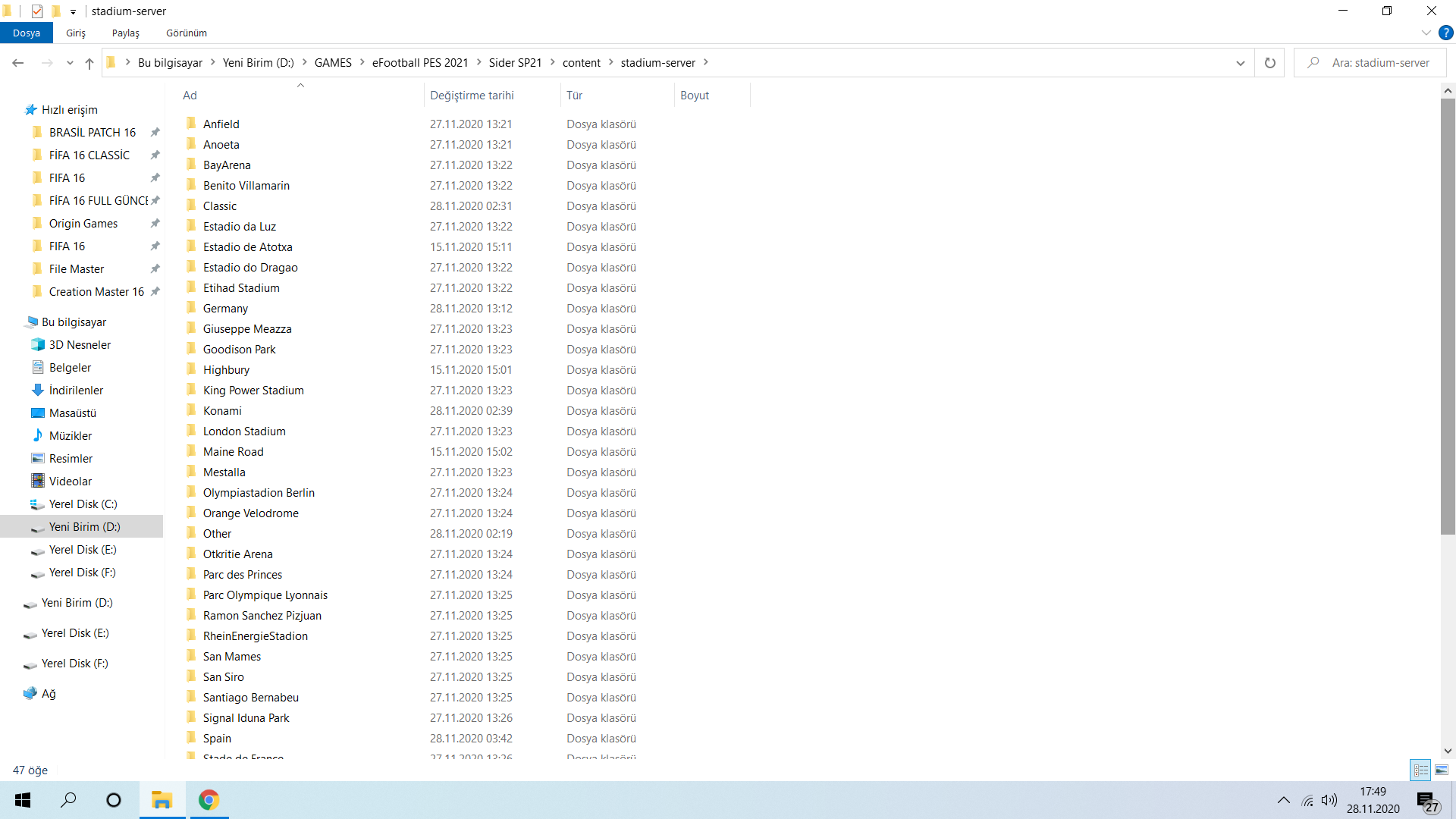The image size is (1456, 819).
Task: Customize quick access toolbar dropdown
Action: point(73,11)
